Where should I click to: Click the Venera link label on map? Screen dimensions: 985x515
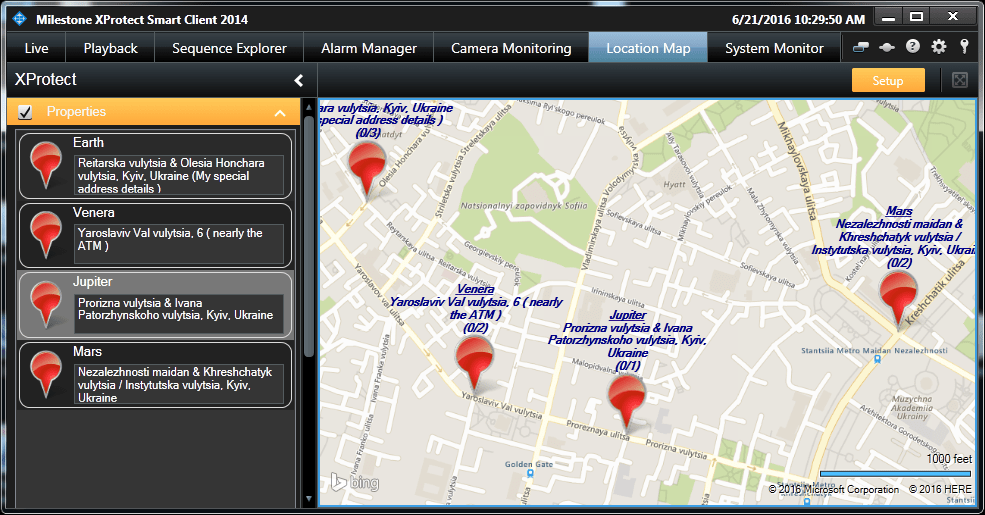[x=476, y=289]
